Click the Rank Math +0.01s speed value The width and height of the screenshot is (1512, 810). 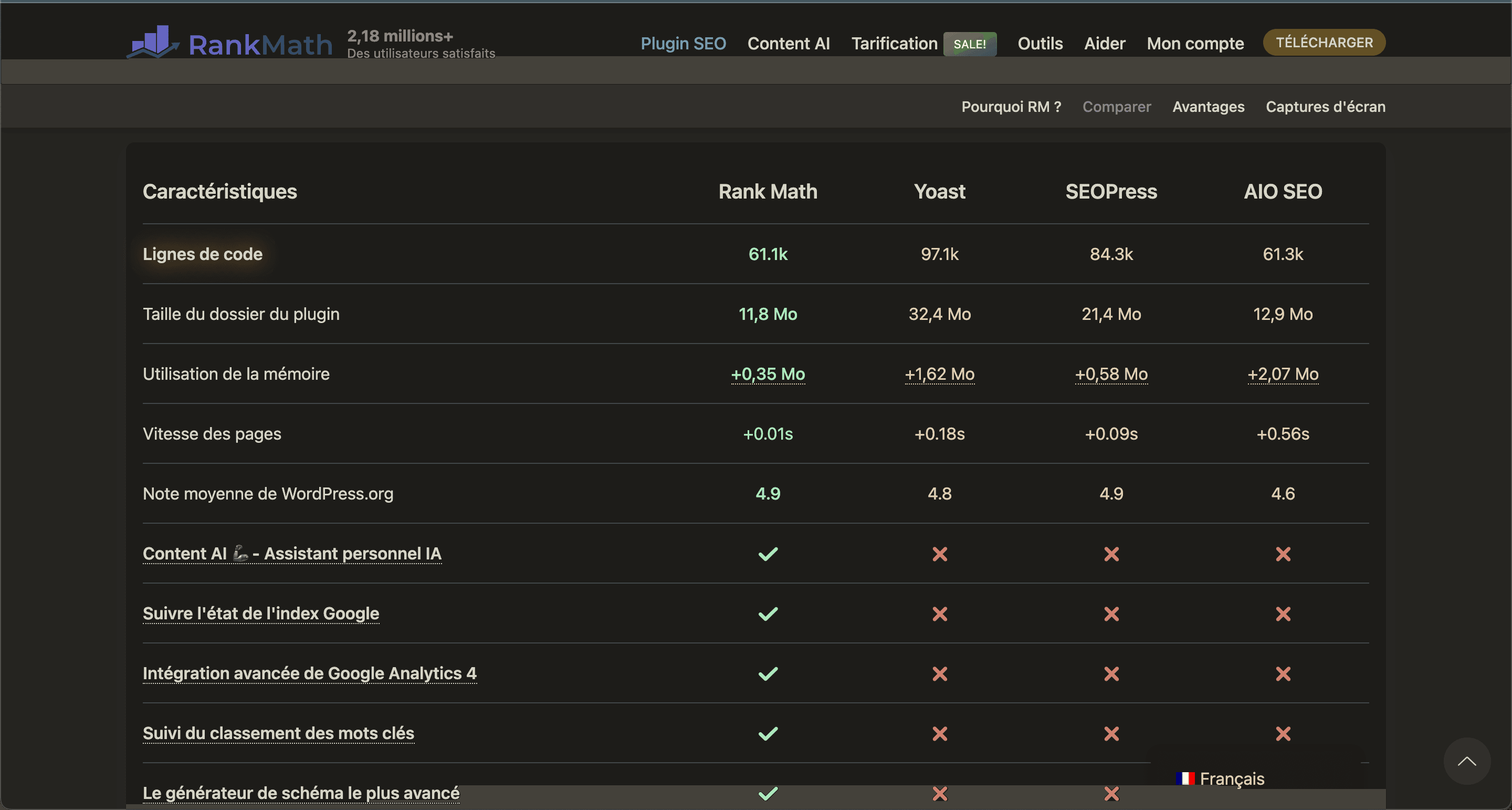click(768, 433)
